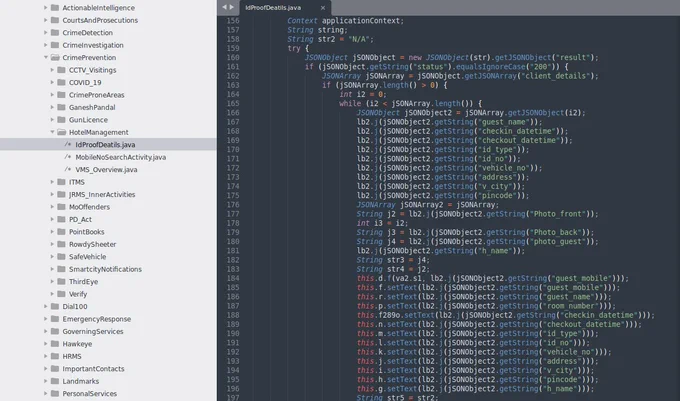680x401 pixels.
Task: Click the HRMS folder icon
Action: click(55, 356)
